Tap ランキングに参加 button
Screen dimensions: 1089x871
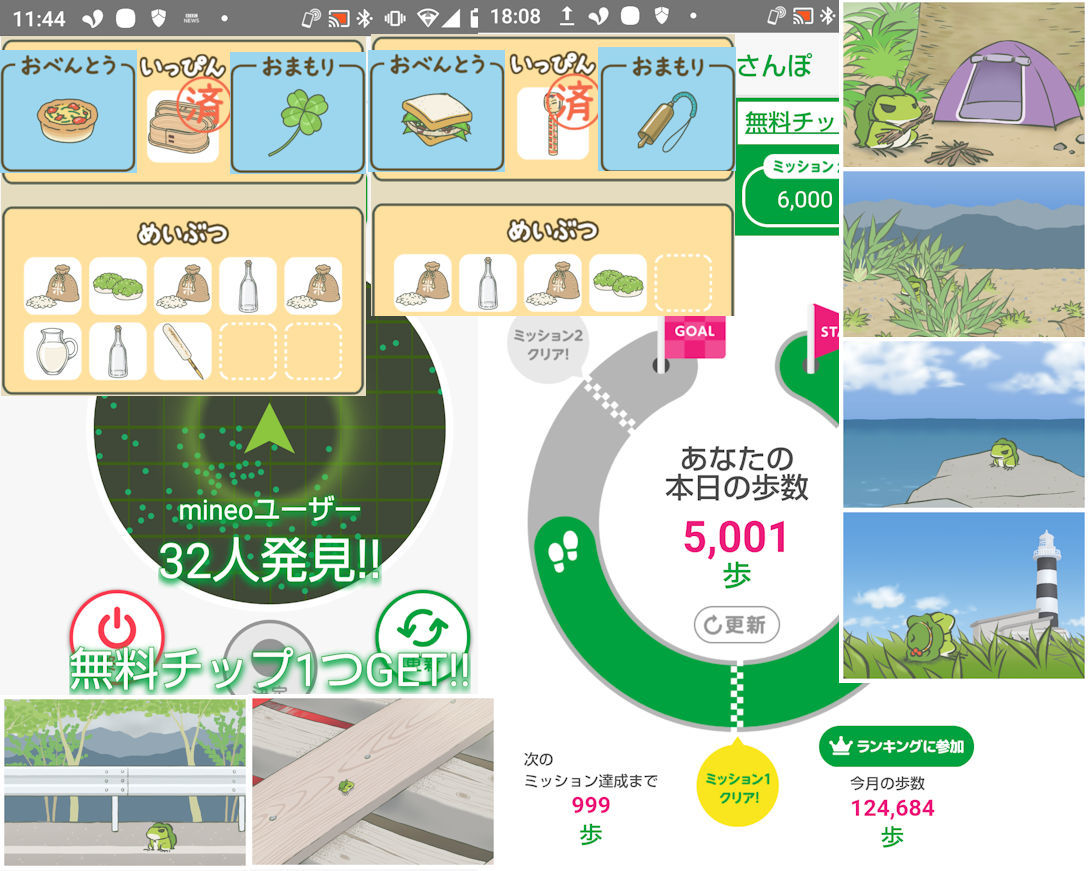pos(897,746)
